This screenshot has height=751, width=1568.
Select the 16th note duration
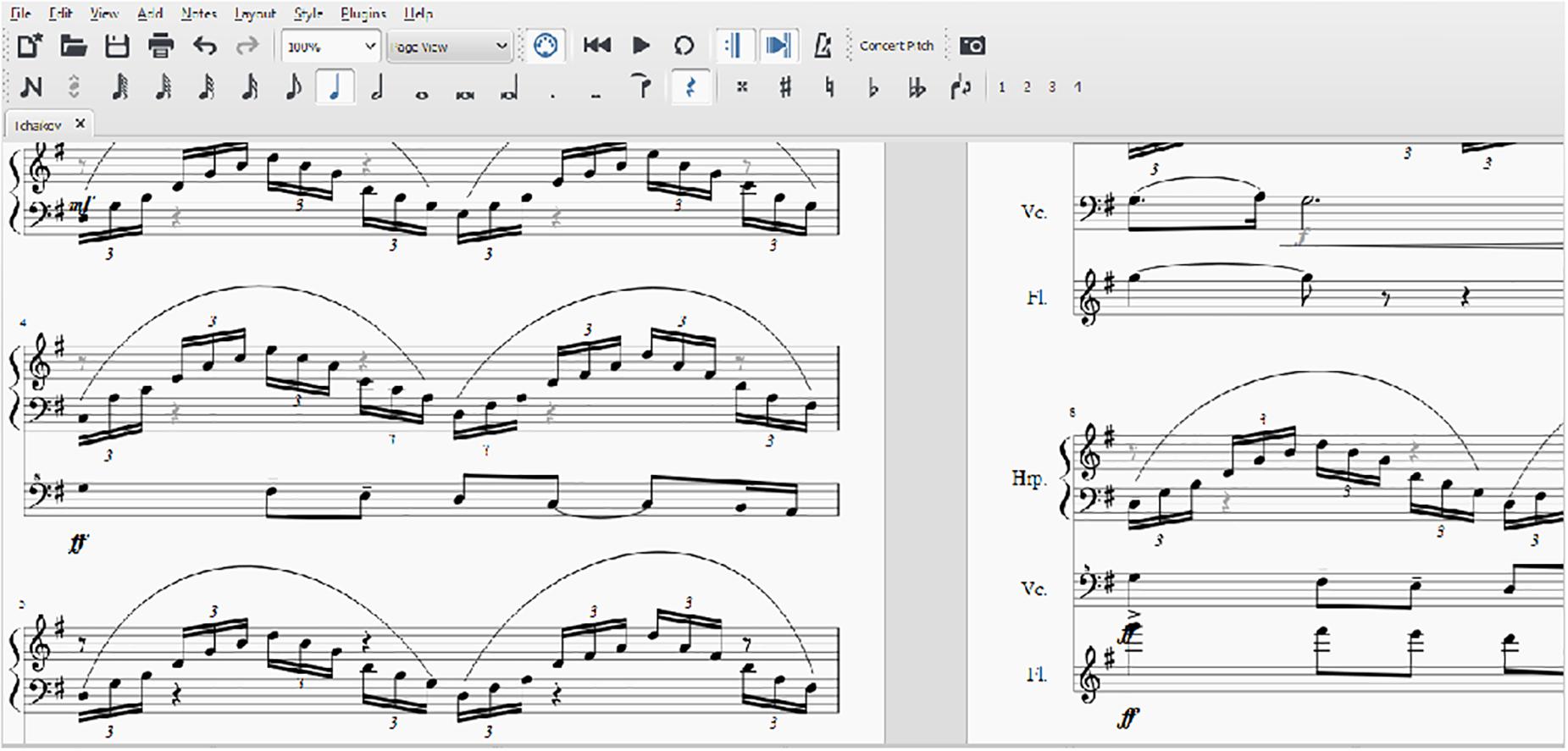(250, 87)
